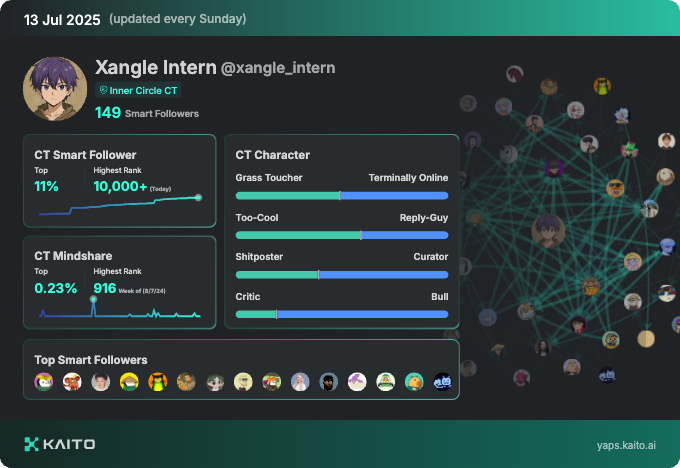Click the Grass Toucher slider handle
The width and height of the screenshot is (680, 468).
[x=340, y=196]
